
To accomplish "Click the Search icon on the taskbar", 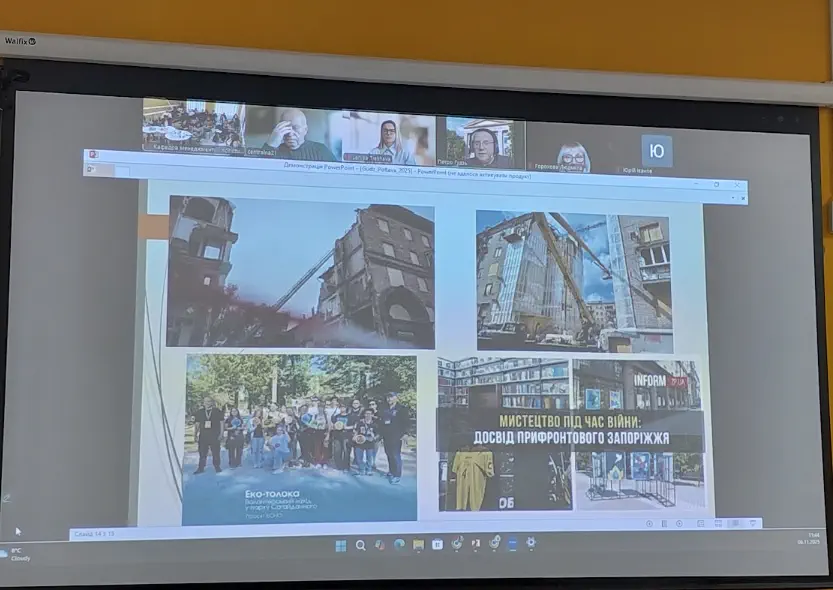I will [x=360, y=546].
